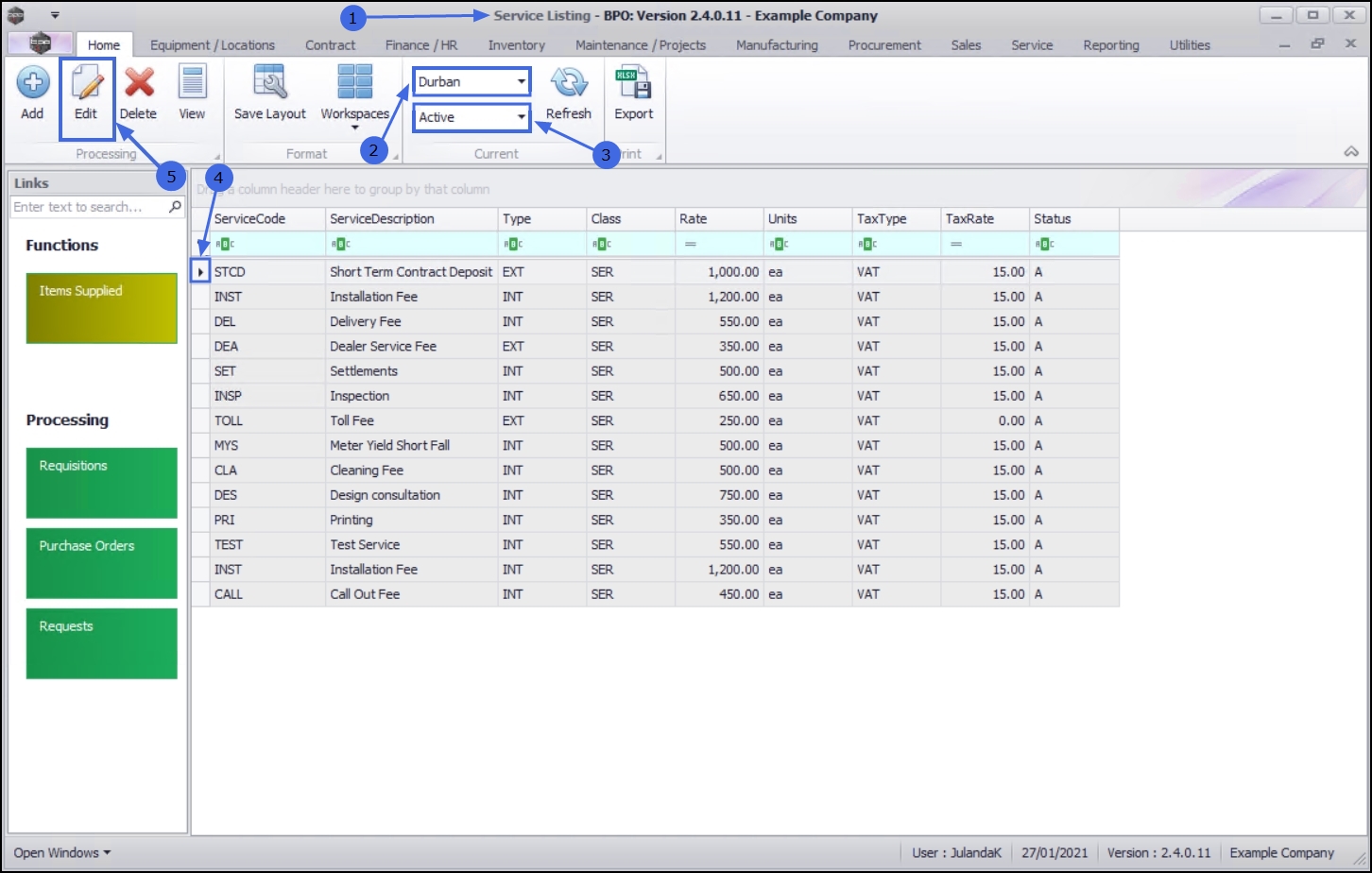Collapse the ribbon with the chevron icon
The image size is (1372, 873).
[1351, 152]
